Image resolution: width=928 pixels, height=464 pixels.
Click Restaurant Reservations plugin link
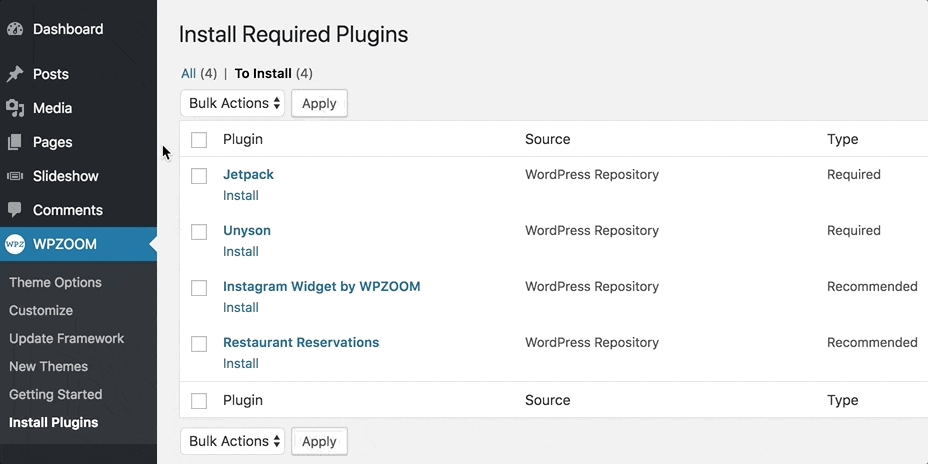click(301, 342)
